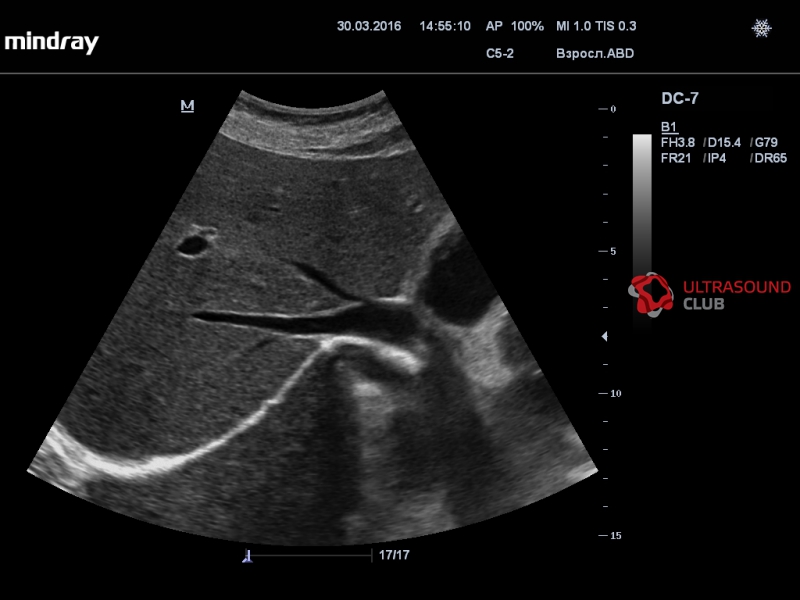Click the date 30.03.2016
800x600 pixels.
[x=369, y=26]
